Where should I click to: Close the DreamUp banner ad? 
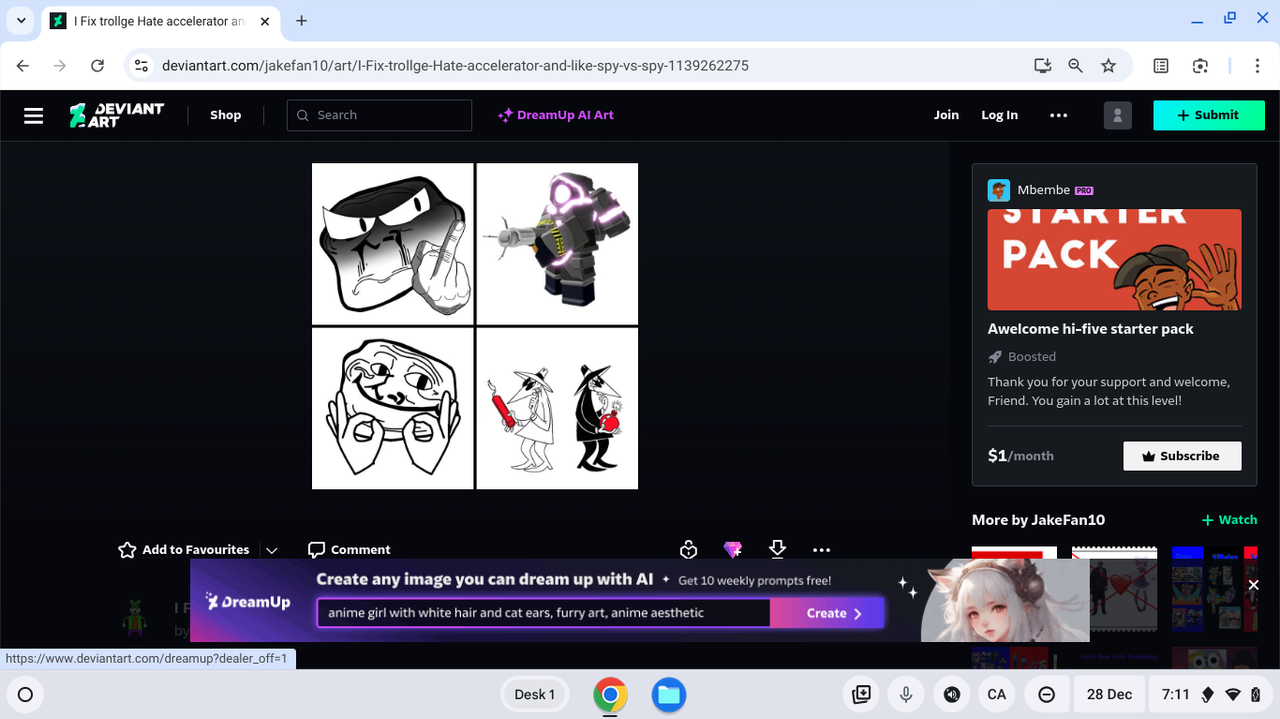point(1253,585)
